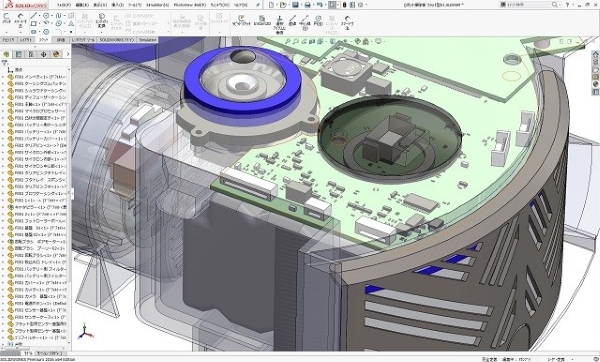Select the Spline sketch tool
Viewport: 600px width, 362px height.
59,16
